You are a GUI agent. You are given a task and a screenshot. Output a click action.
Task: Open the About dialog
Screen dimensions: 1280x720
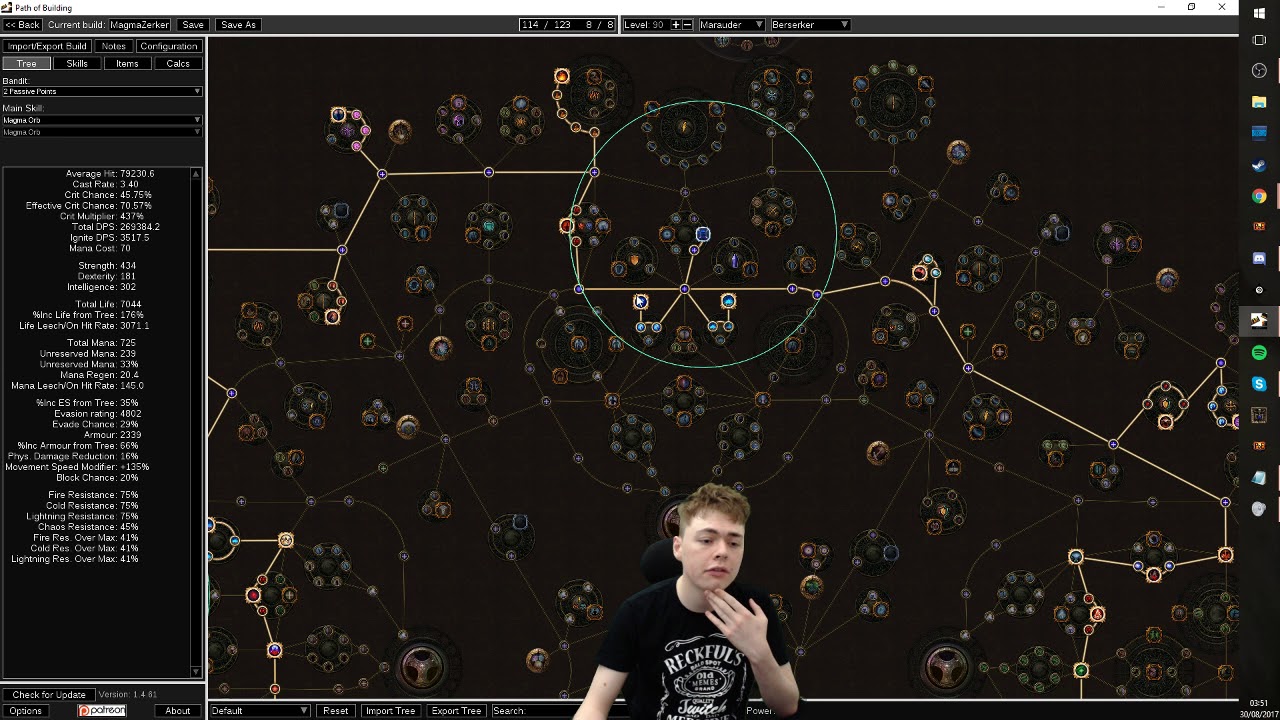pos(177,711)
